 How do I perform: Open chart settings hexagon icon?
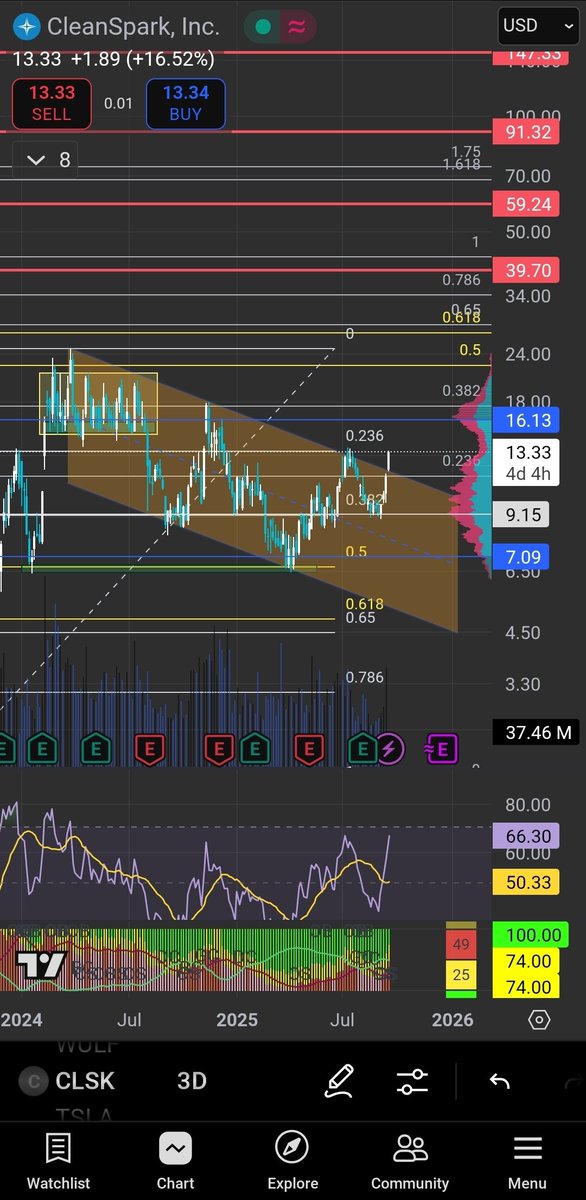539,1020
